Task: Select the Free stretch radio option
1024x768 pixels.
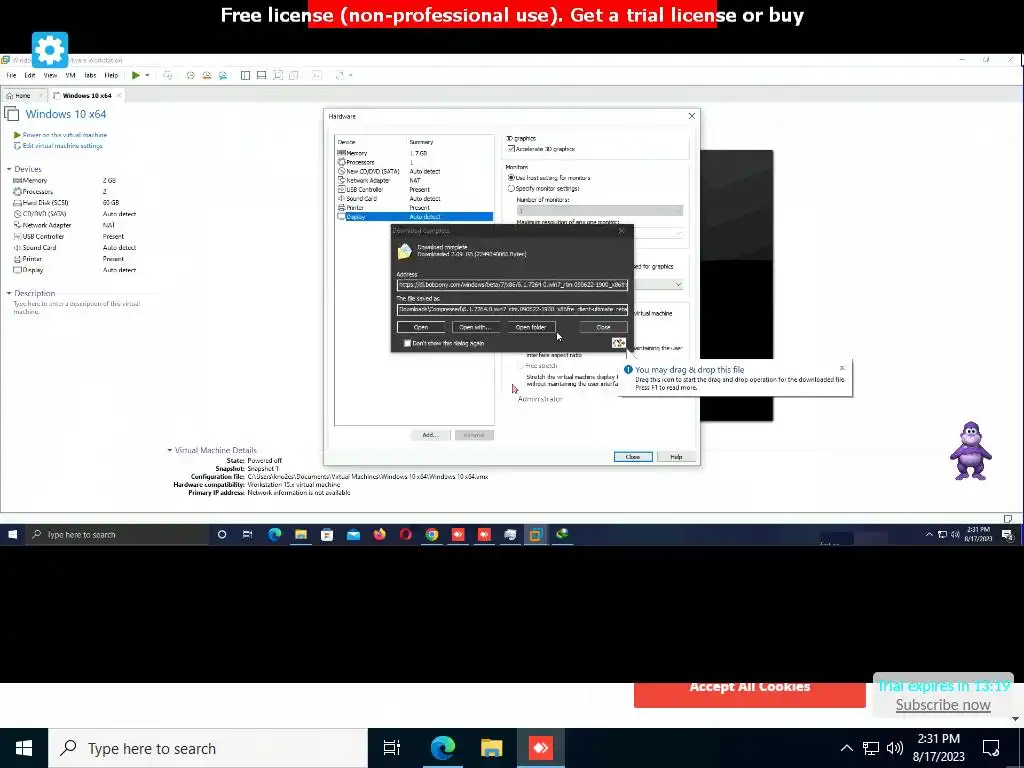Action: coord(522,366)
